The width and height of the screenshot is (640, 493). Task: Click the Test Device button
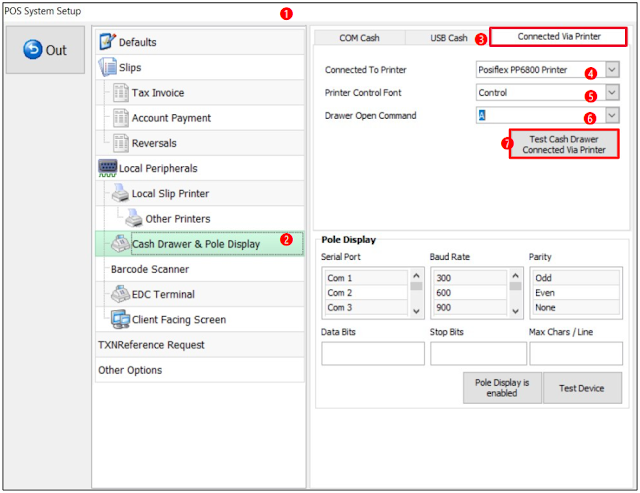[582, 388]
